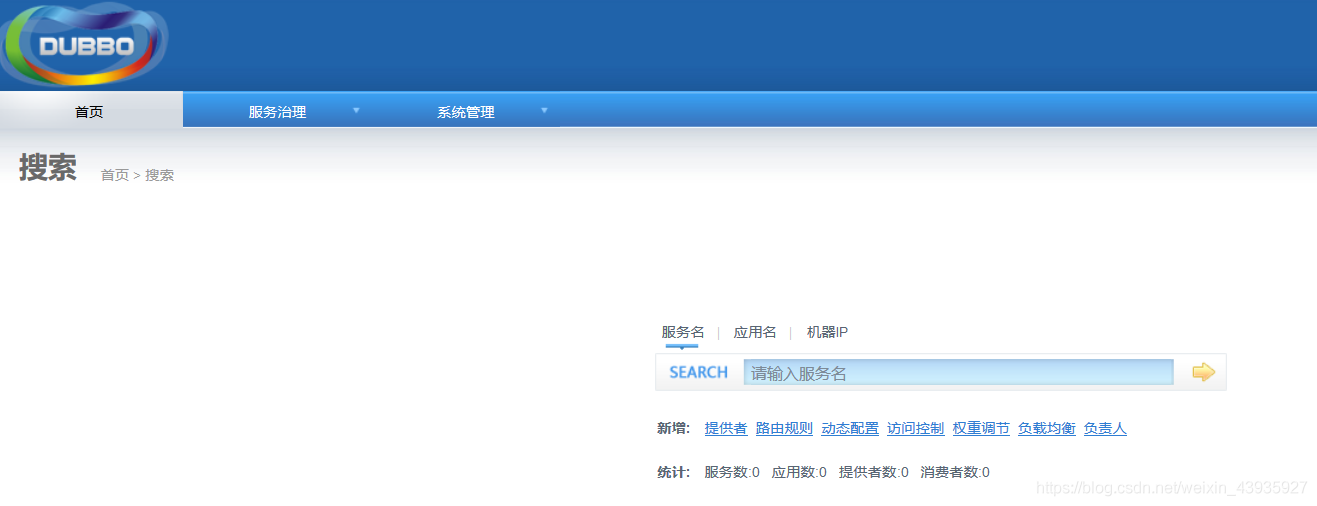Expand the 系统管理 dropdown arrow
Viewport: 1317px width, 506px height.
click(544, 110)
